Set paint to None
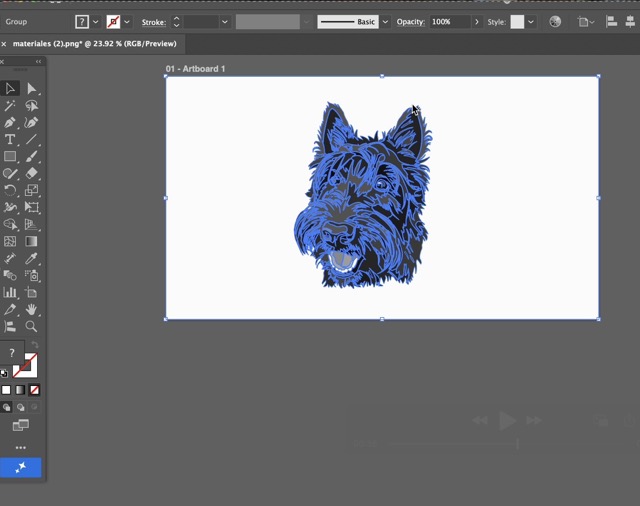 (x=34, y=390)
